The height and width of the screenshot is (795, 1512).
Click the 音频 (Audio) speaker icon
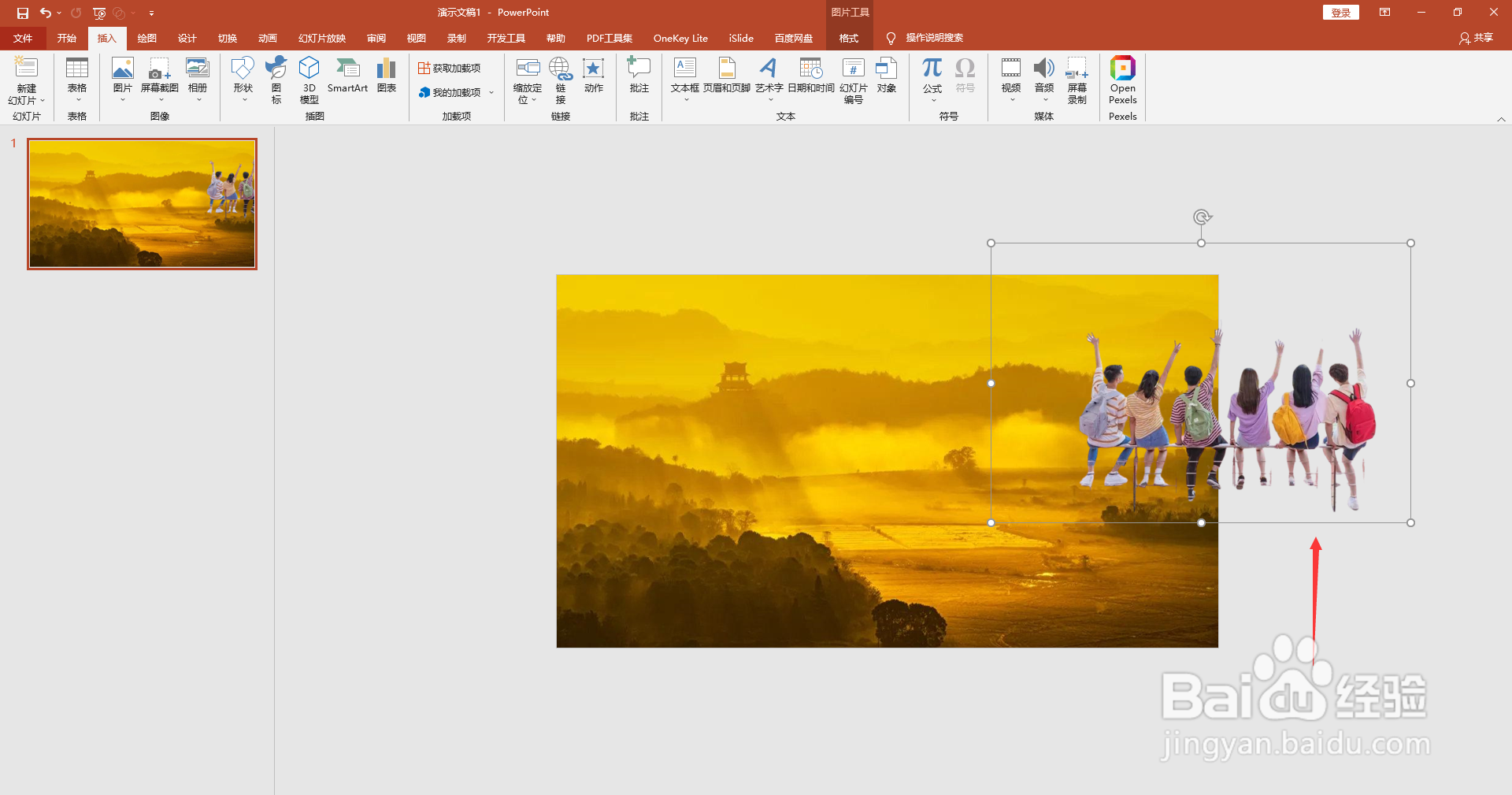coord(1044,69)
